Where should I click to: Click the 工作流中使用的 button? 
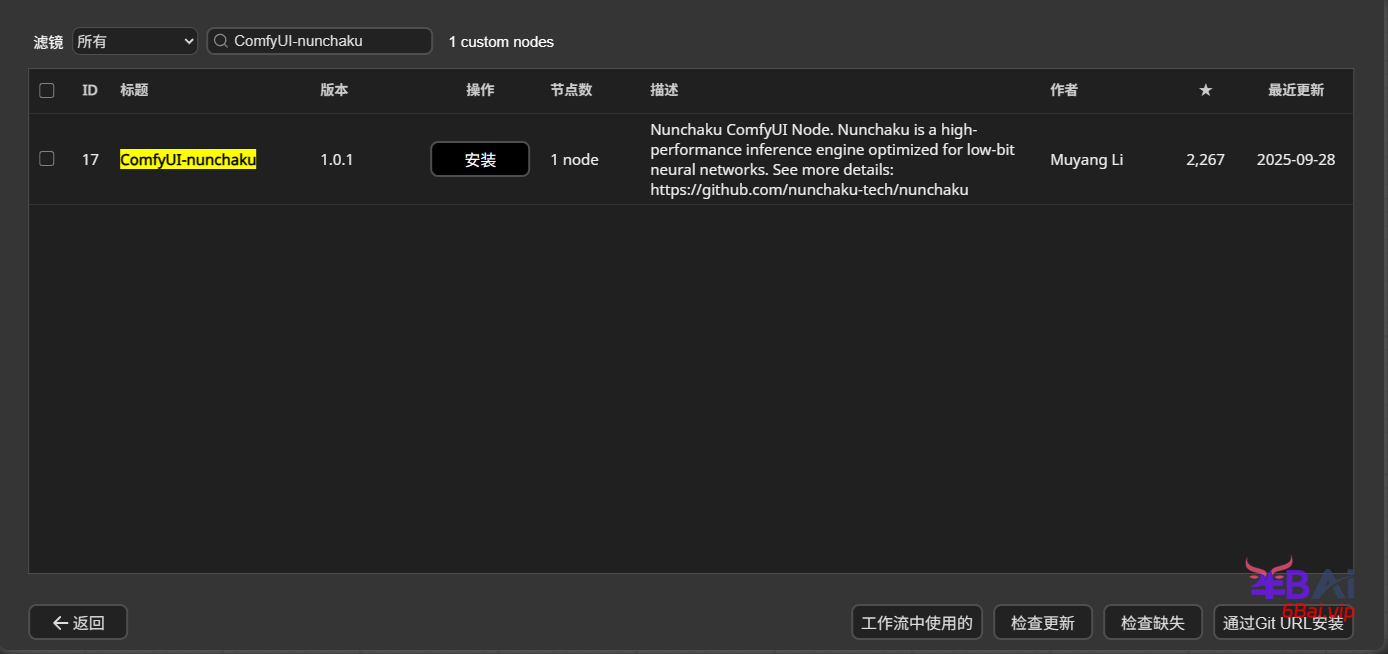pos(917,622)
